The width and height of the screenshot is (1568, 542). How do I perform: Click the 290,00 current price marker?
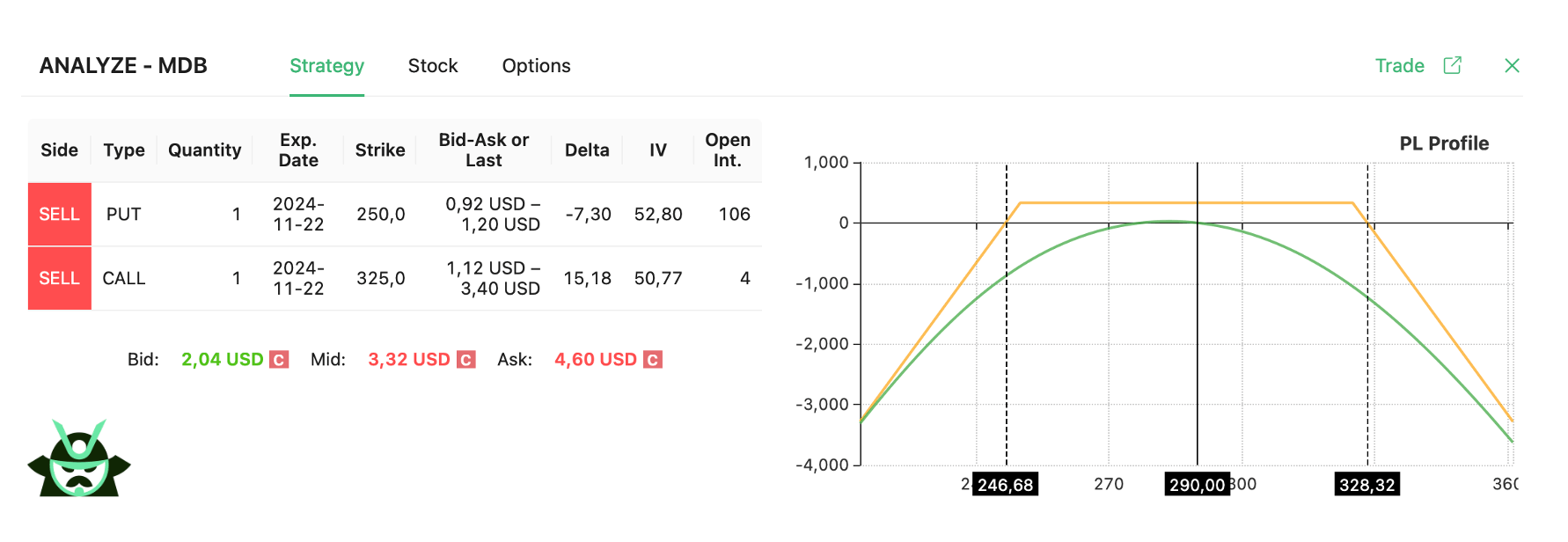tap(1197, 485)
